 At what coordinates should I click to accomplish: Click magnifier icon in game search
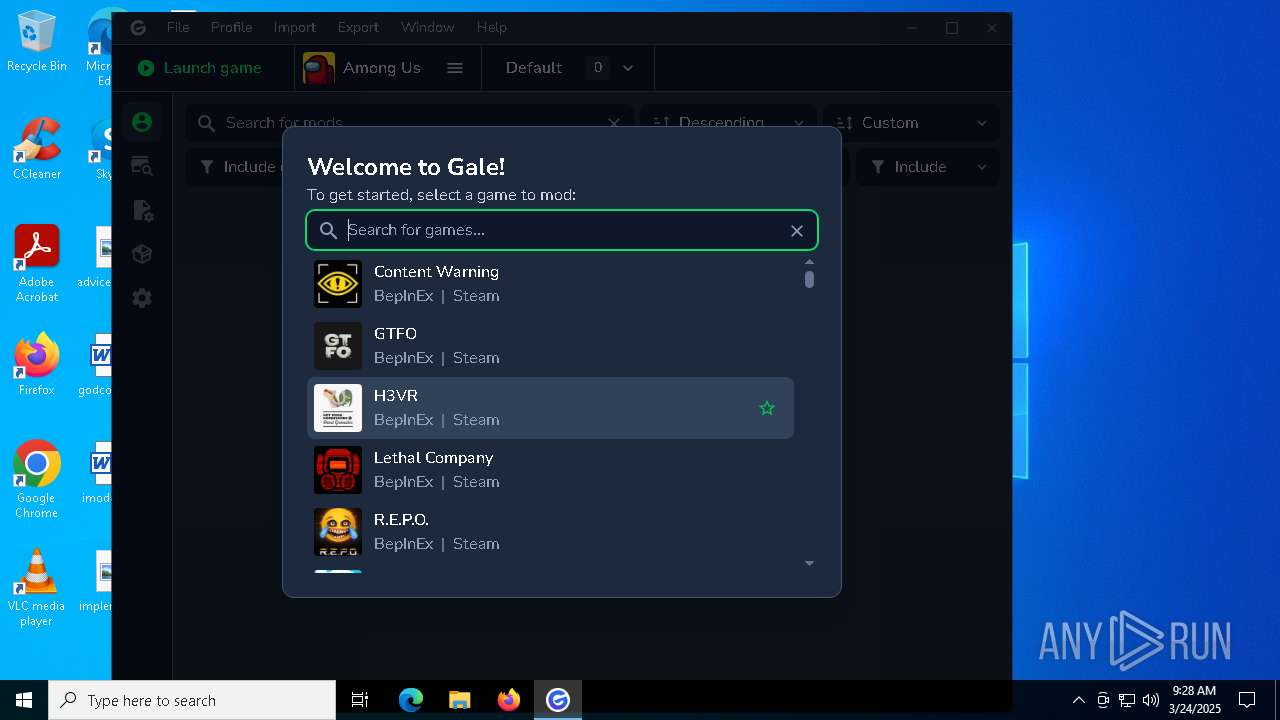(328, 231)
